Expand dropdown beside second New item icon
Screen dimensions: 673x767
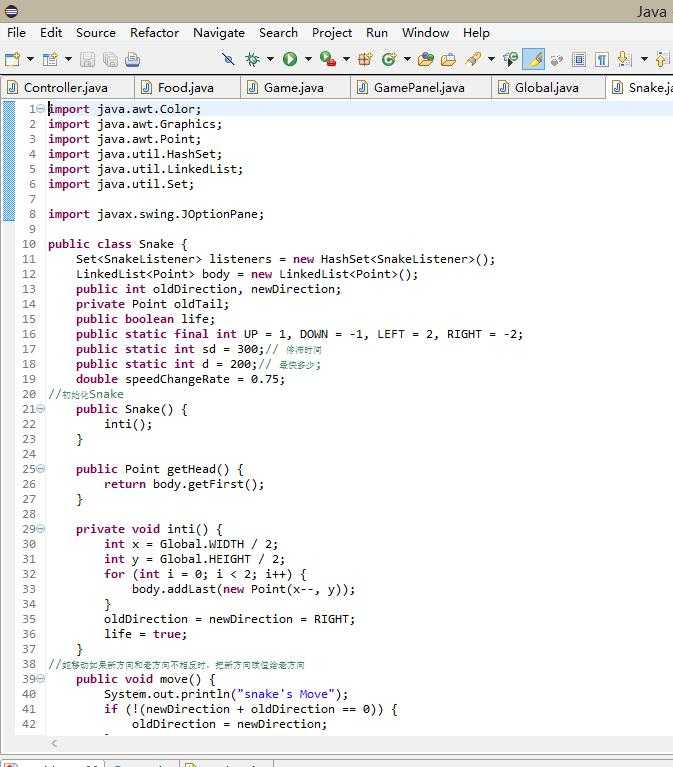point(68,59)
